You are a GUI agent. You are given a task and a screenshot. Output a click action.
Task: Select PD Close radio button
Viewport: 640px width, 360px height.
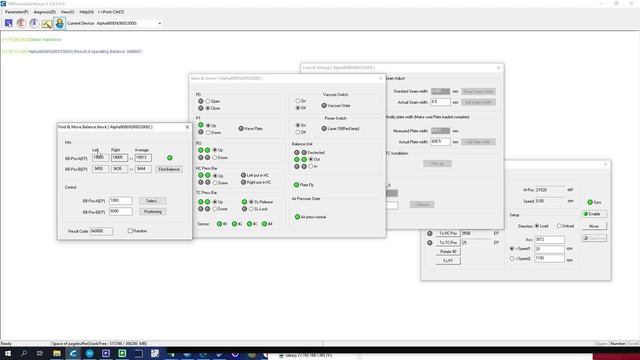(x=208, y=108)
